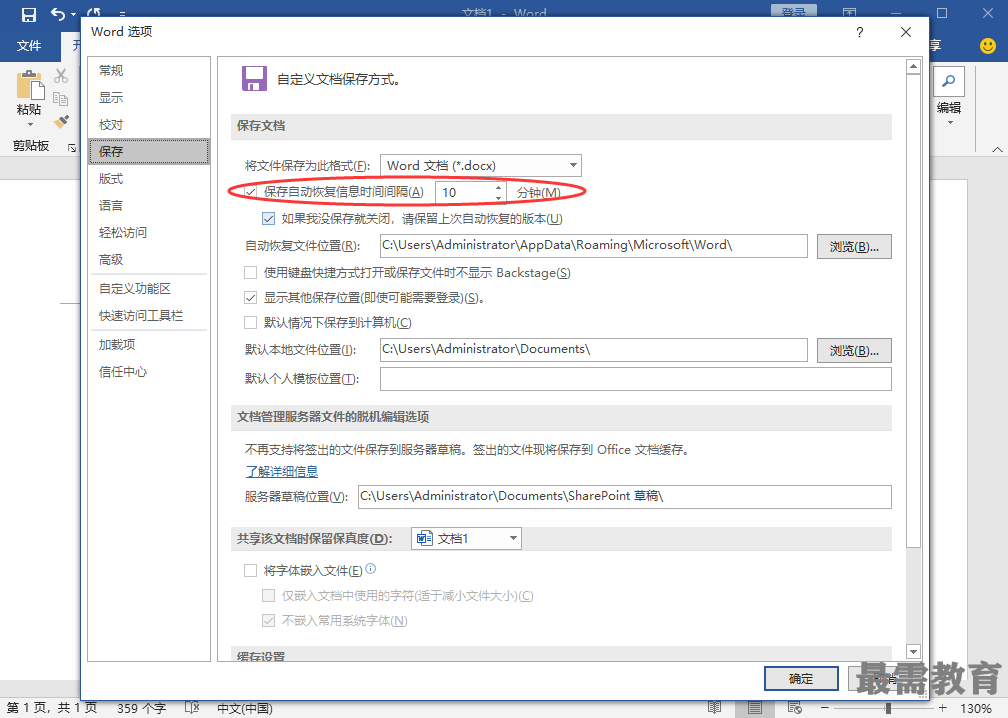Click the Cut scissors icon
This screenshot has height=718, width=1008.
pyautogui.click(x=61, y=76)
